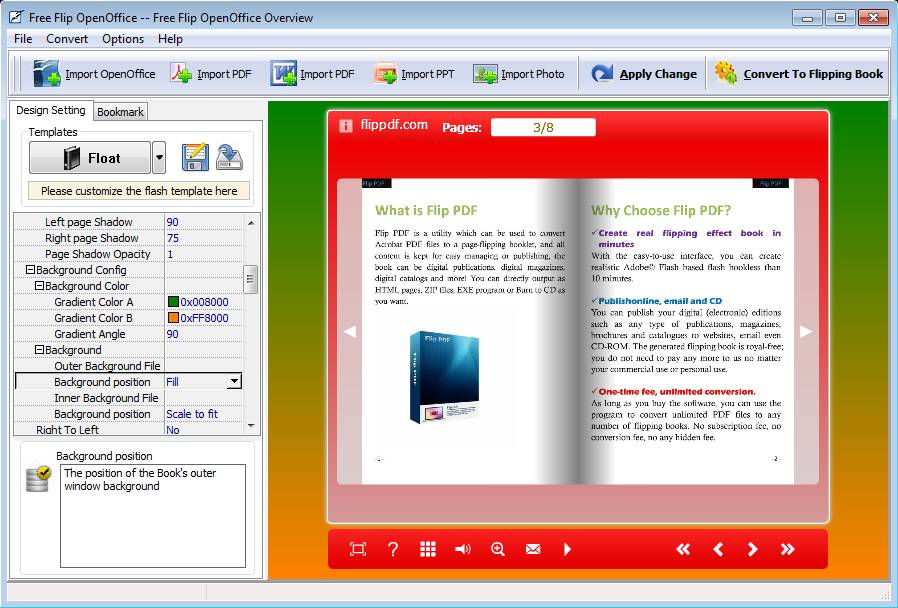Select Gradient Angle value 90
The image size is (898, 608).
pos(172,334)
